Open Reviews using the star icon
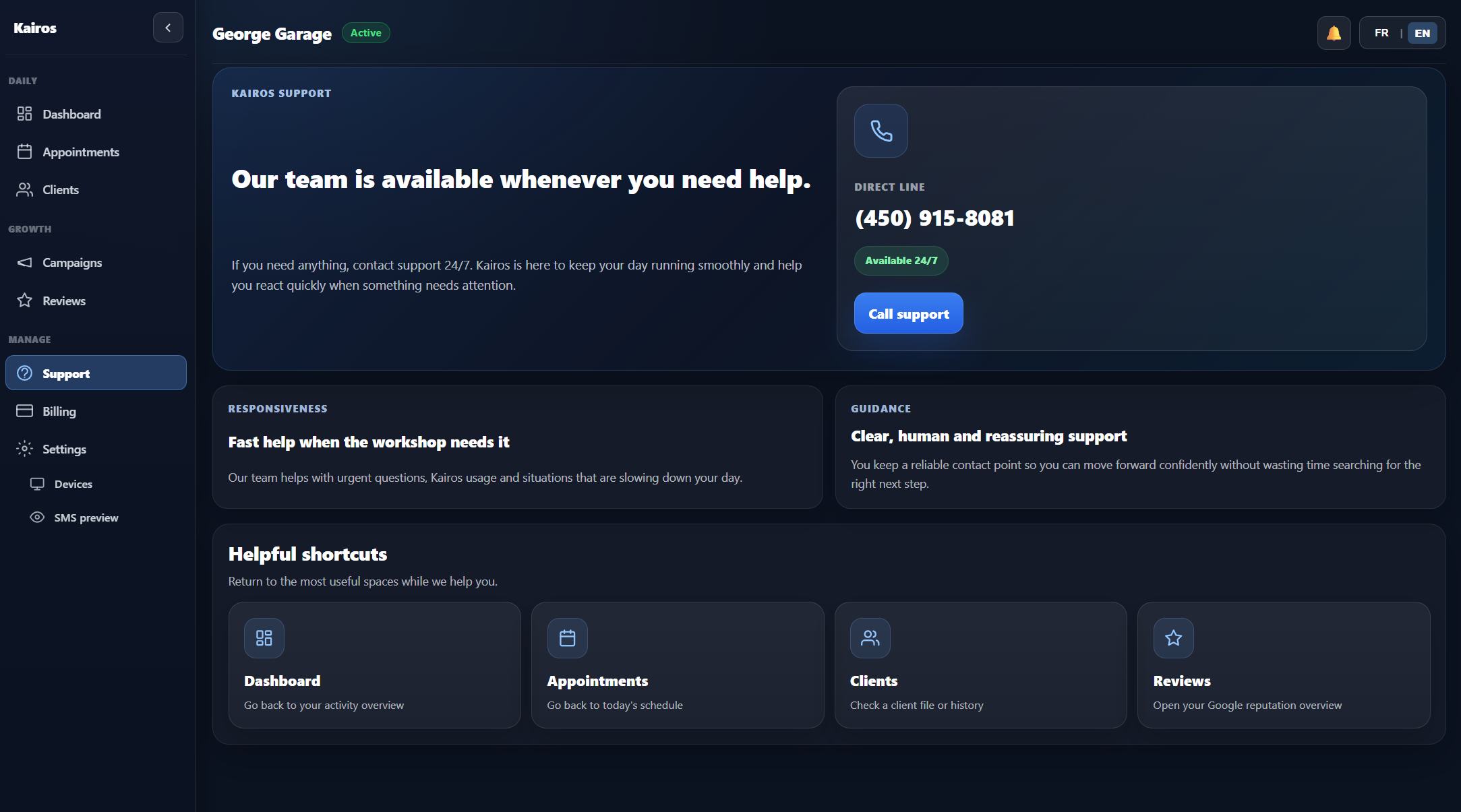Screen dimensions: 1461x812 [25, 301]
